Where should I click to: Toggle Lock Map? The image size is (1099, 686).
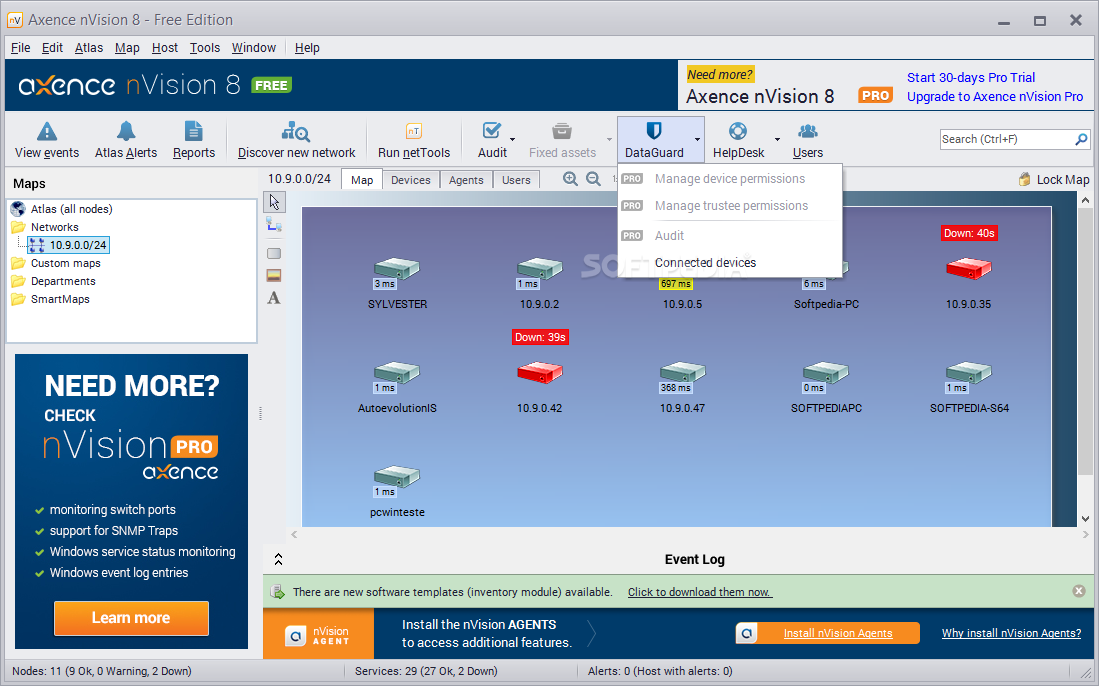(x=1053, y=179)
